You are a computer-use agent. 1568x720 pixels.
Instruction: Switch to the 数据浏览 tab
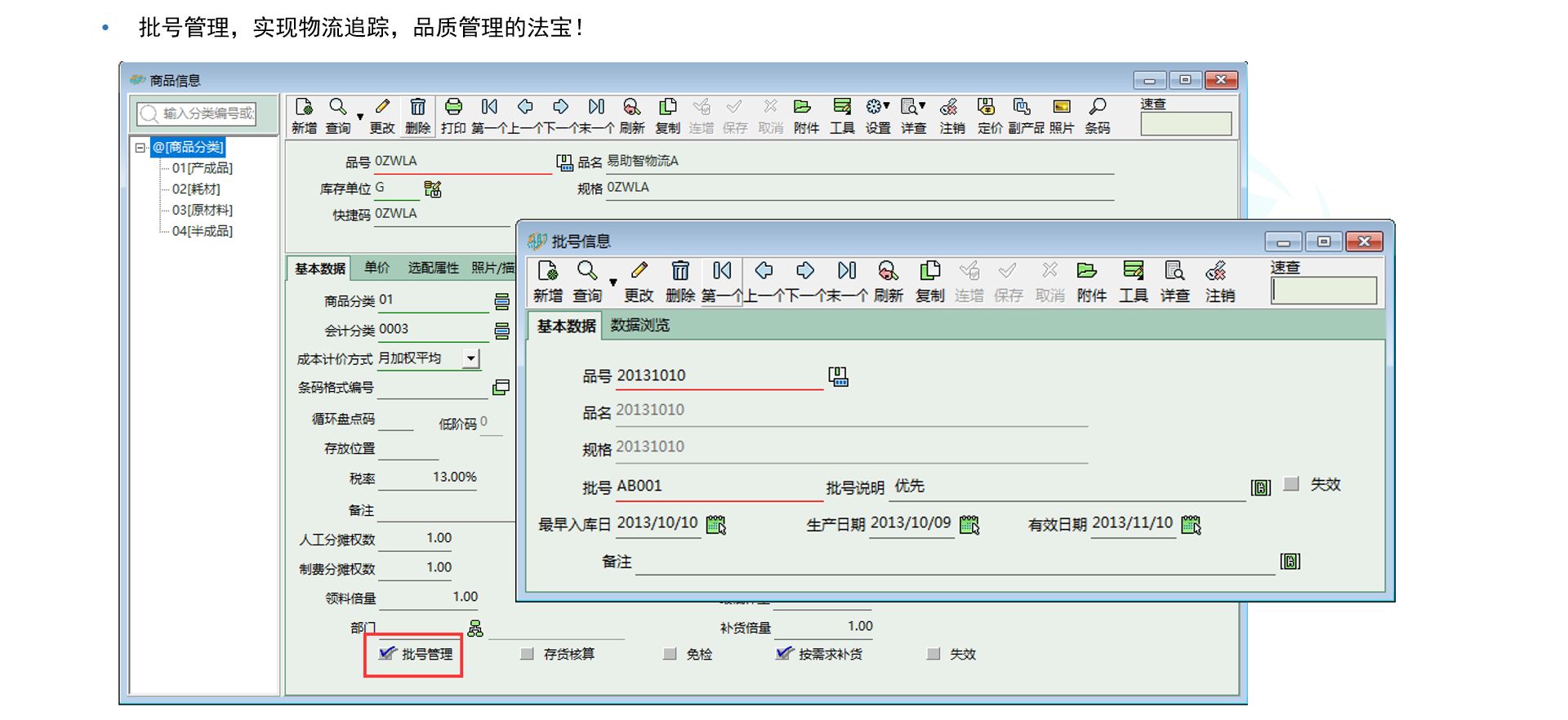(x=639, y=325)
